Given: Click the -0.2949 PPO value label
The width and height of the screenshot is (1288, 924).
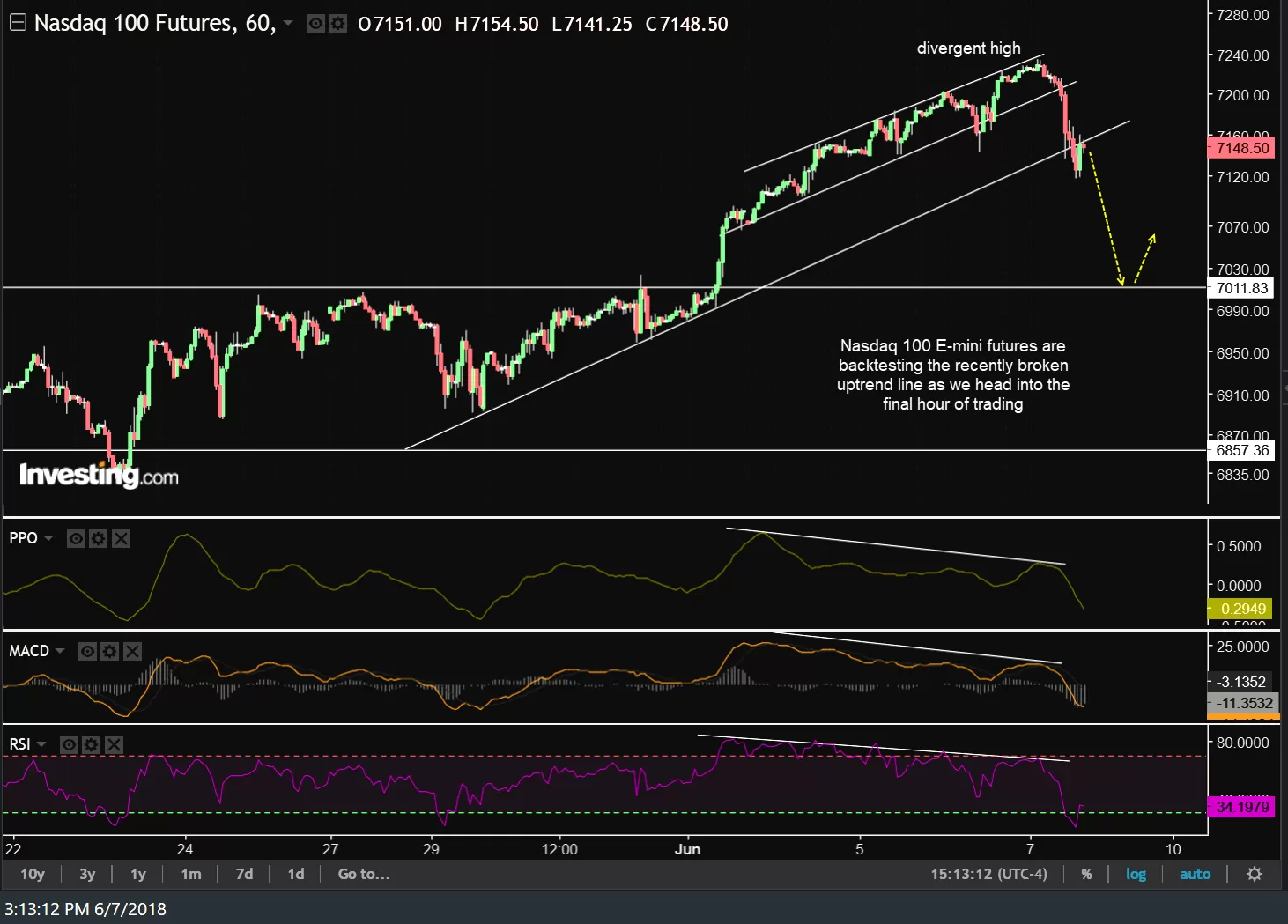Looking at the screenshot, I should [1240, 609].
